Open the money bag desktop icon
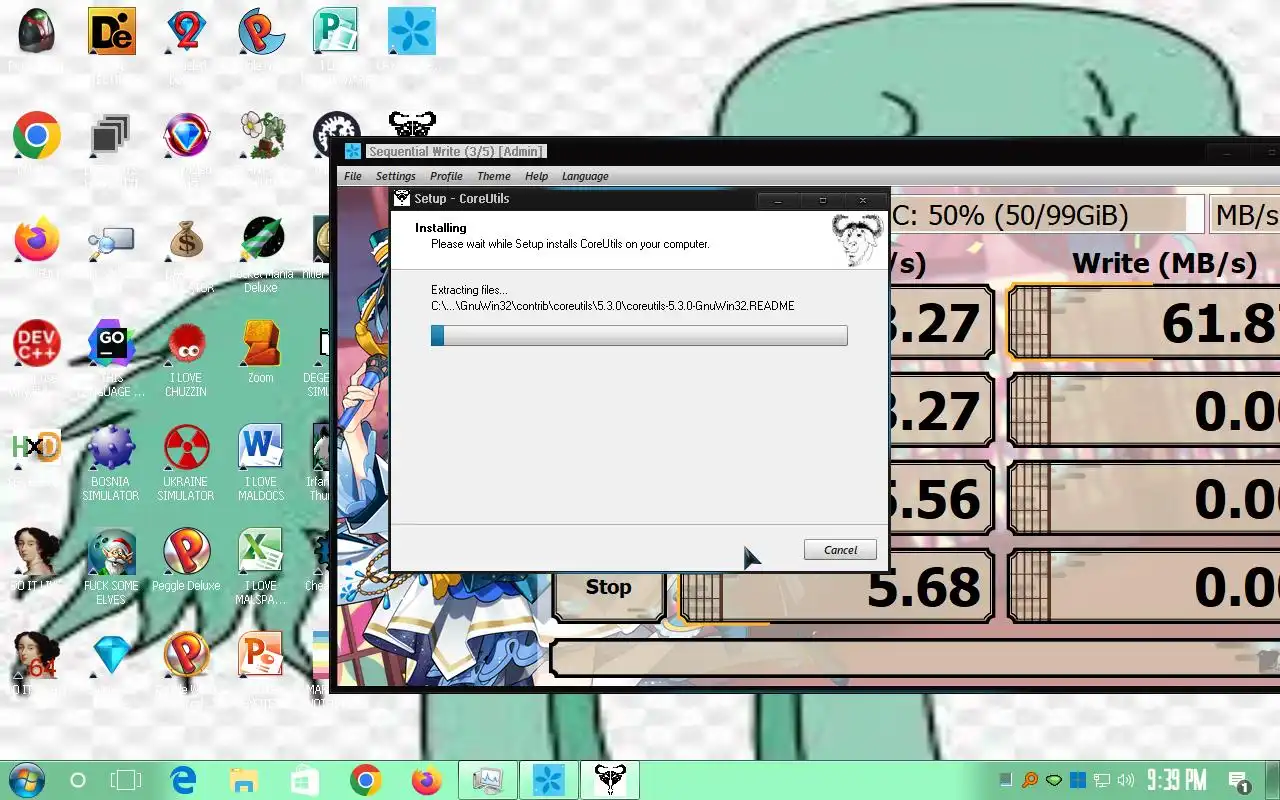The width and height of the screenshot is (1280, 800). 186,240
